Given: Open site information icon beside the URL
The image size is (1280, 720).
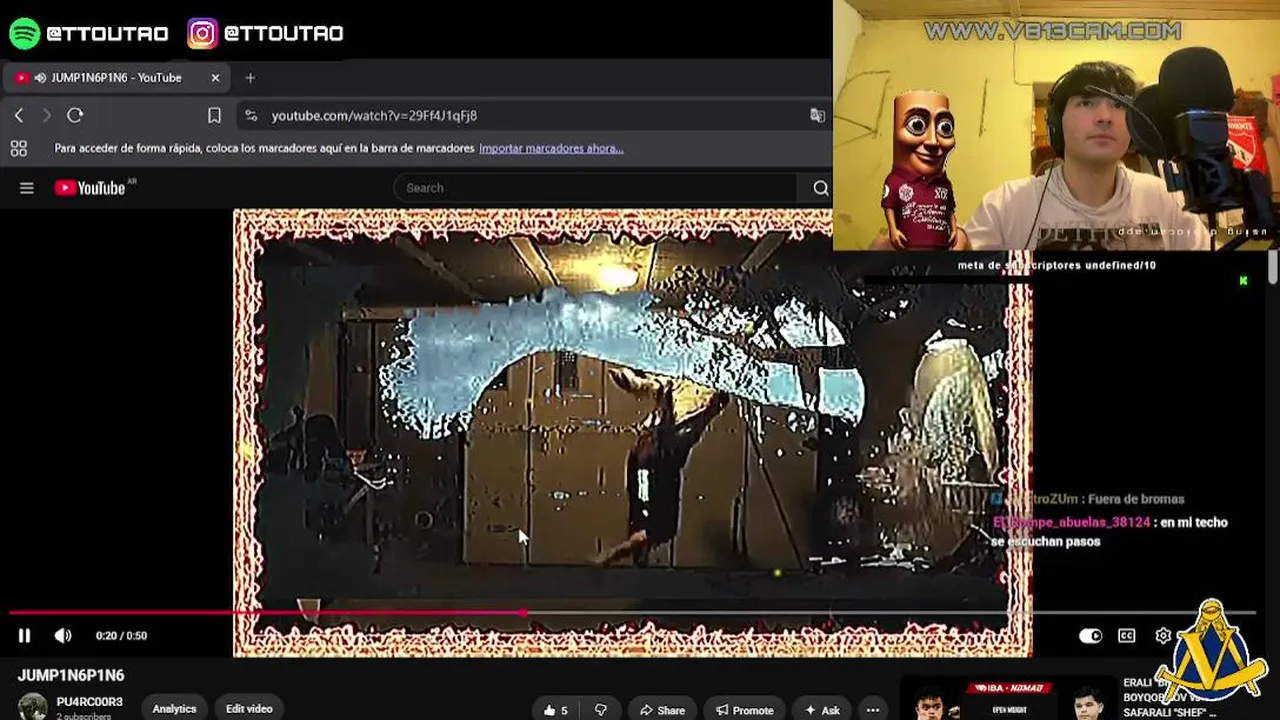Looking at the screenshot, I should click(251, 116).
